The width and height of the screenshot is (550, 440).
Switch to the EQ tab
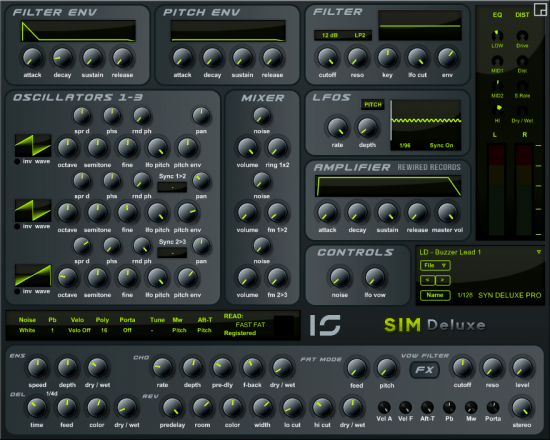[x=497, y=15]
